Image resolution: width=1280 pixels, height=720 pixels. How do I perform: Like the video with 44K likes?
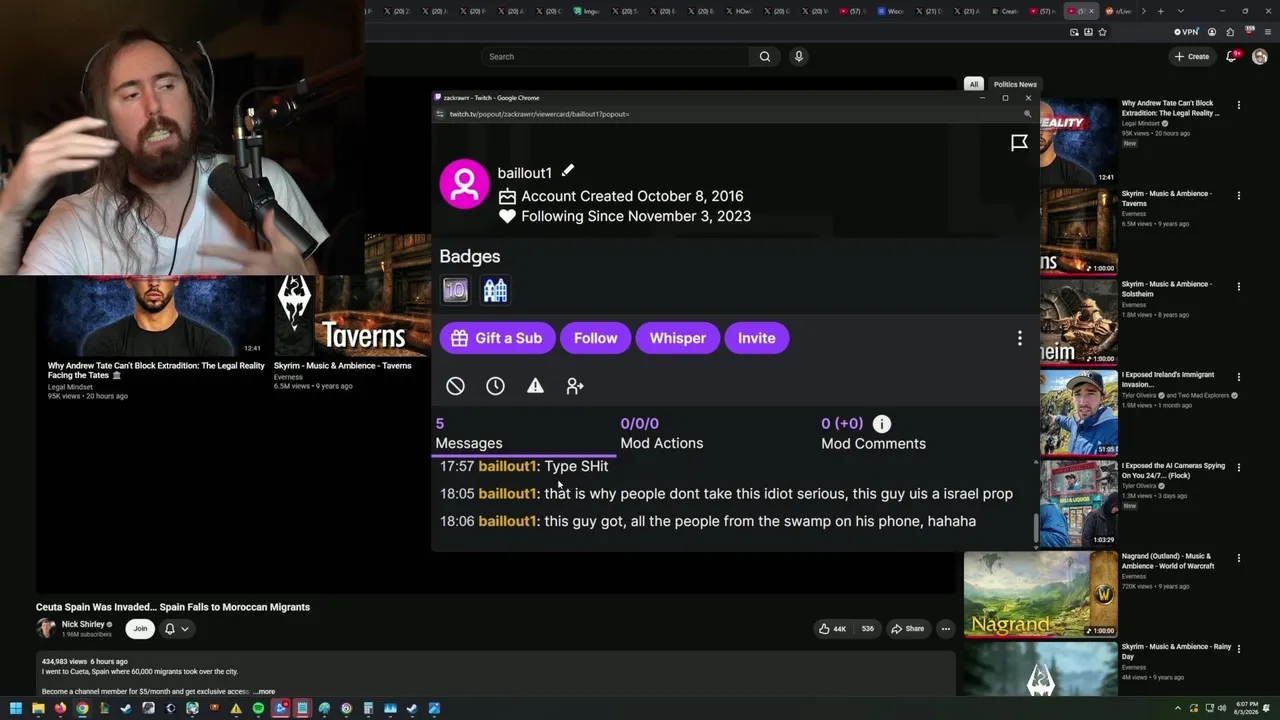coord(833,629)
